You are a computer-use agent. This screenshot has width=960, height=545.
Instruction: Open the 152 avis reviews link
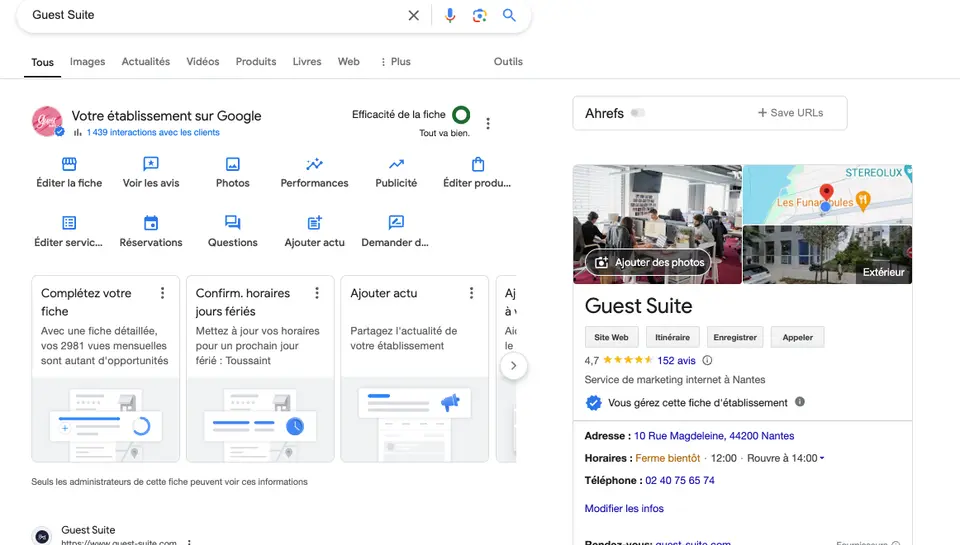(676, 361)
